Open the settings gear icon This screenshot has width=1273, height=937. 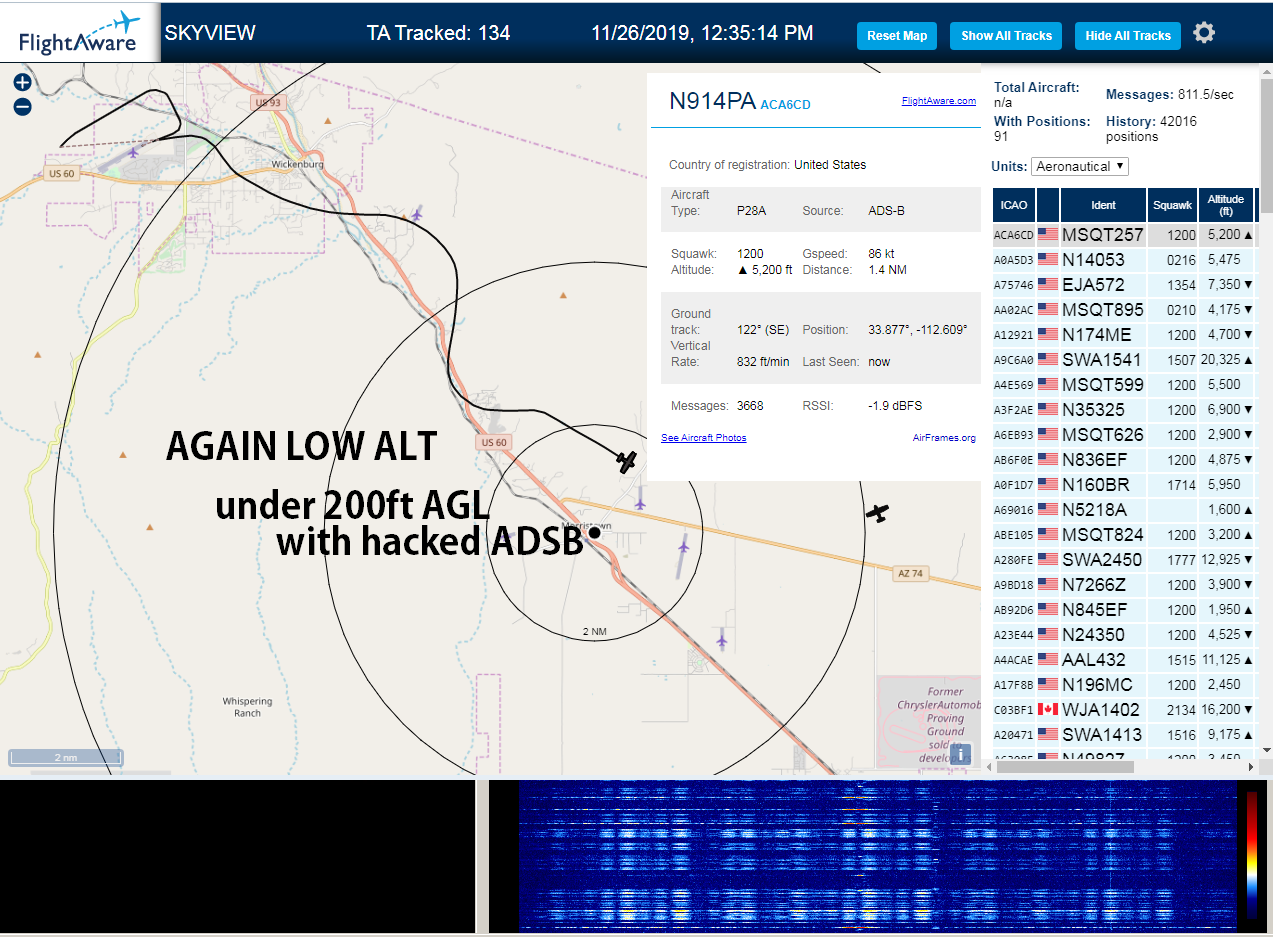1204,33
